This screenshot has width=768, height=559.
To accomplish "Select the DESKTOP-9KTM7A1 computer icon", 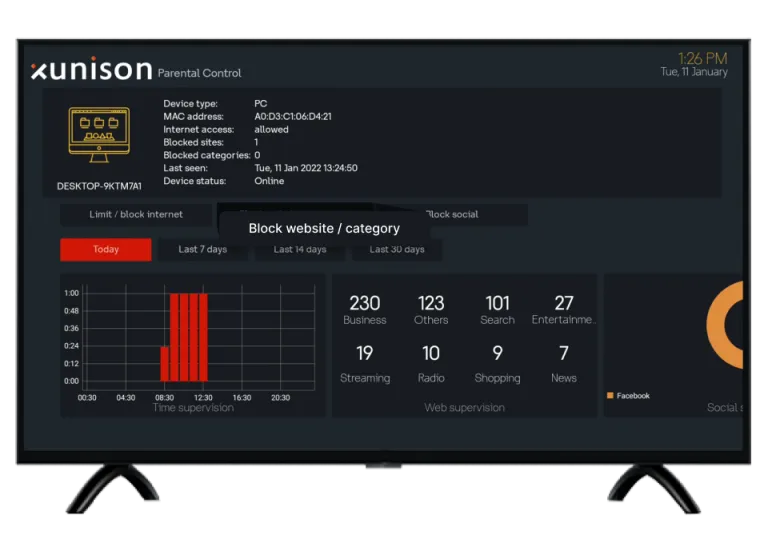I will pyautogui.click(x=99, y=135).
